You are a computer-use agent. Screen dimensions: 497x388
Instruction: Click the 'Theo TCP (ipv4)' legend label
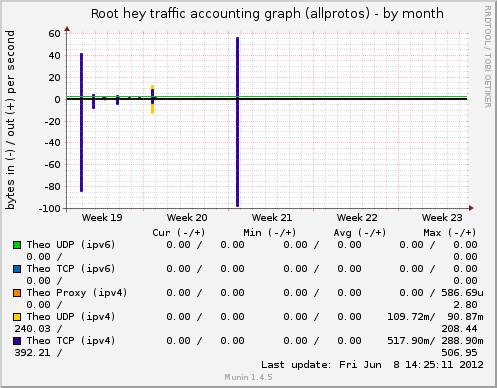click(71, 341)
